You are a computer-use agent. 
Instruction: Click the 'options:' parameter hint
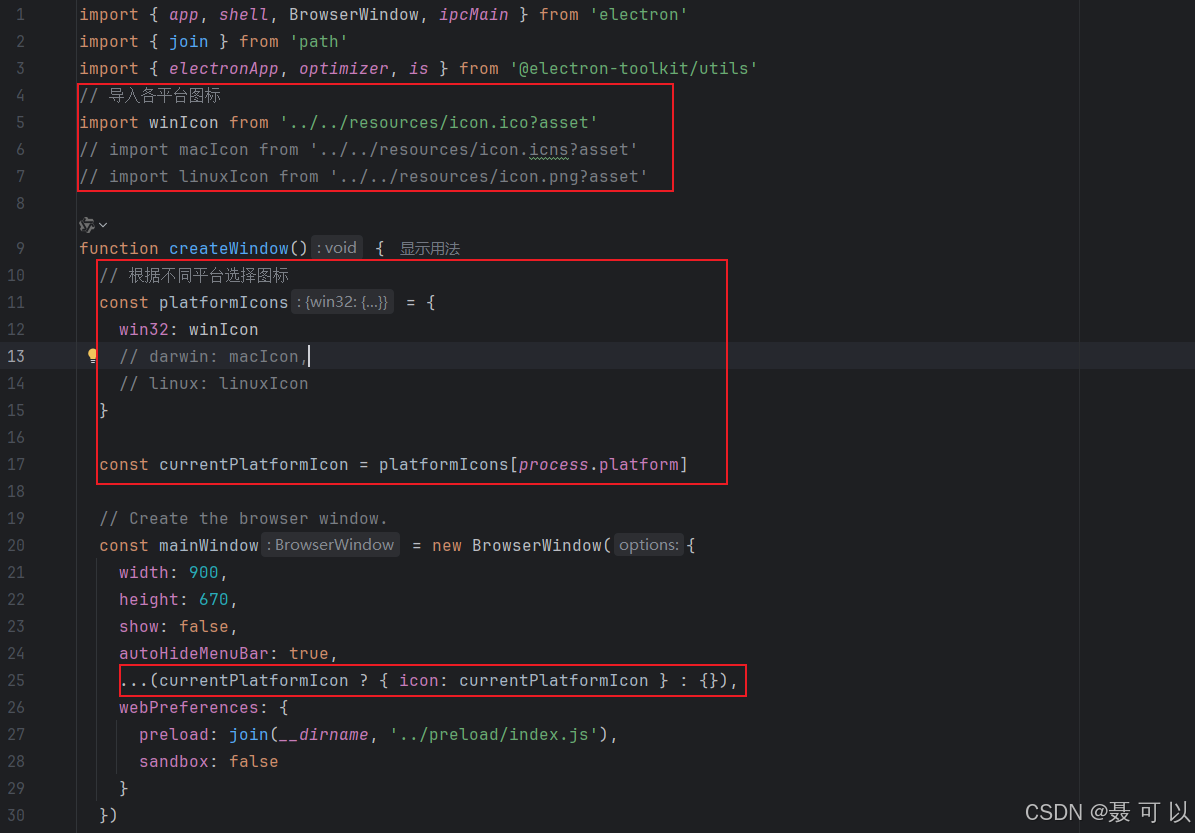click(649, 545)
